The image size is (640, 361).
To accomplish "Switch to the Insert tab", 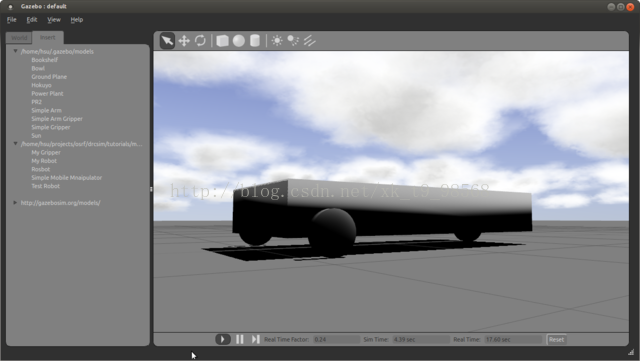I will 47,37.
